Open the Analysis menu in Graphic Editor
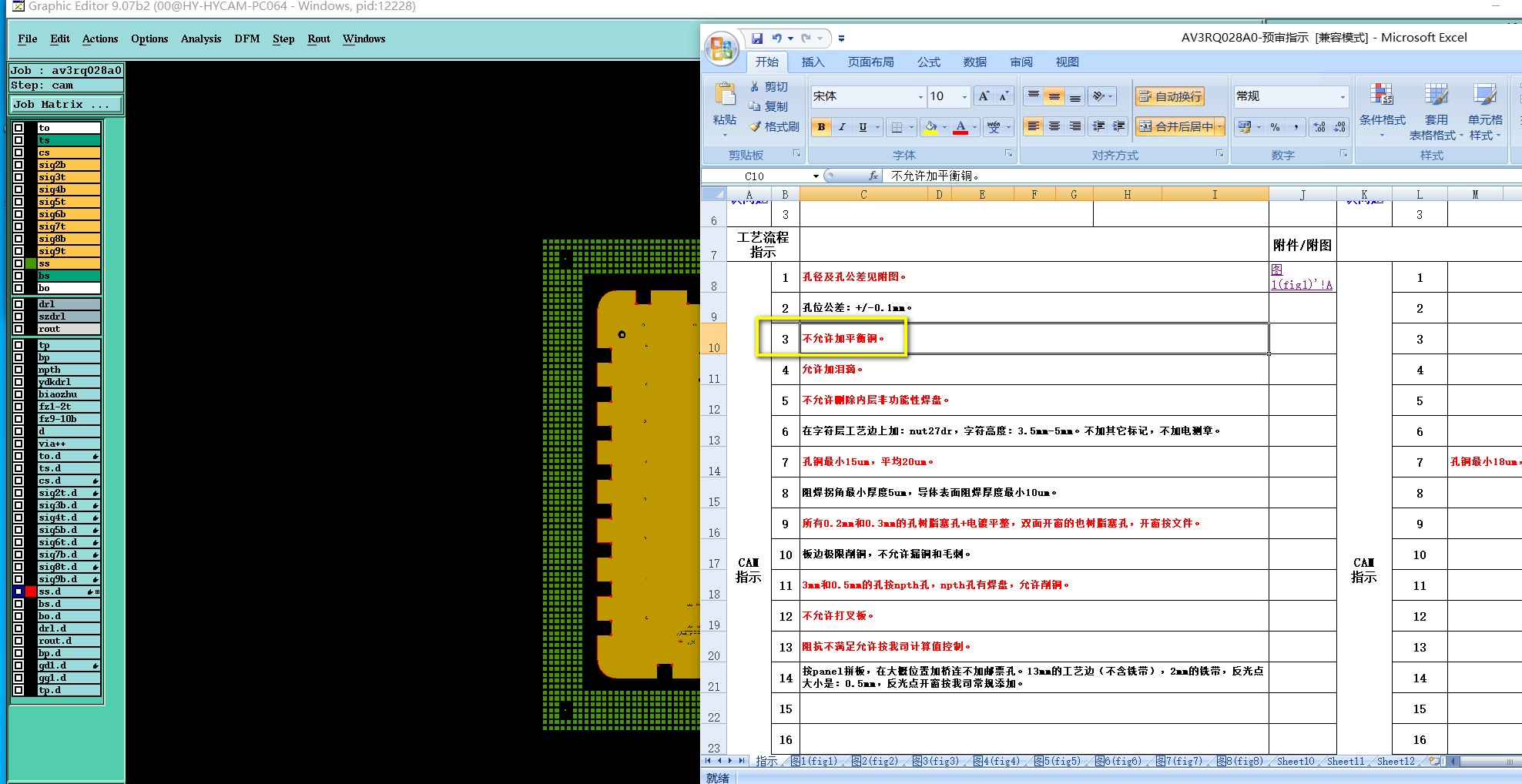The width and height of the screenshot is (1522, 784). coord(201,39)
